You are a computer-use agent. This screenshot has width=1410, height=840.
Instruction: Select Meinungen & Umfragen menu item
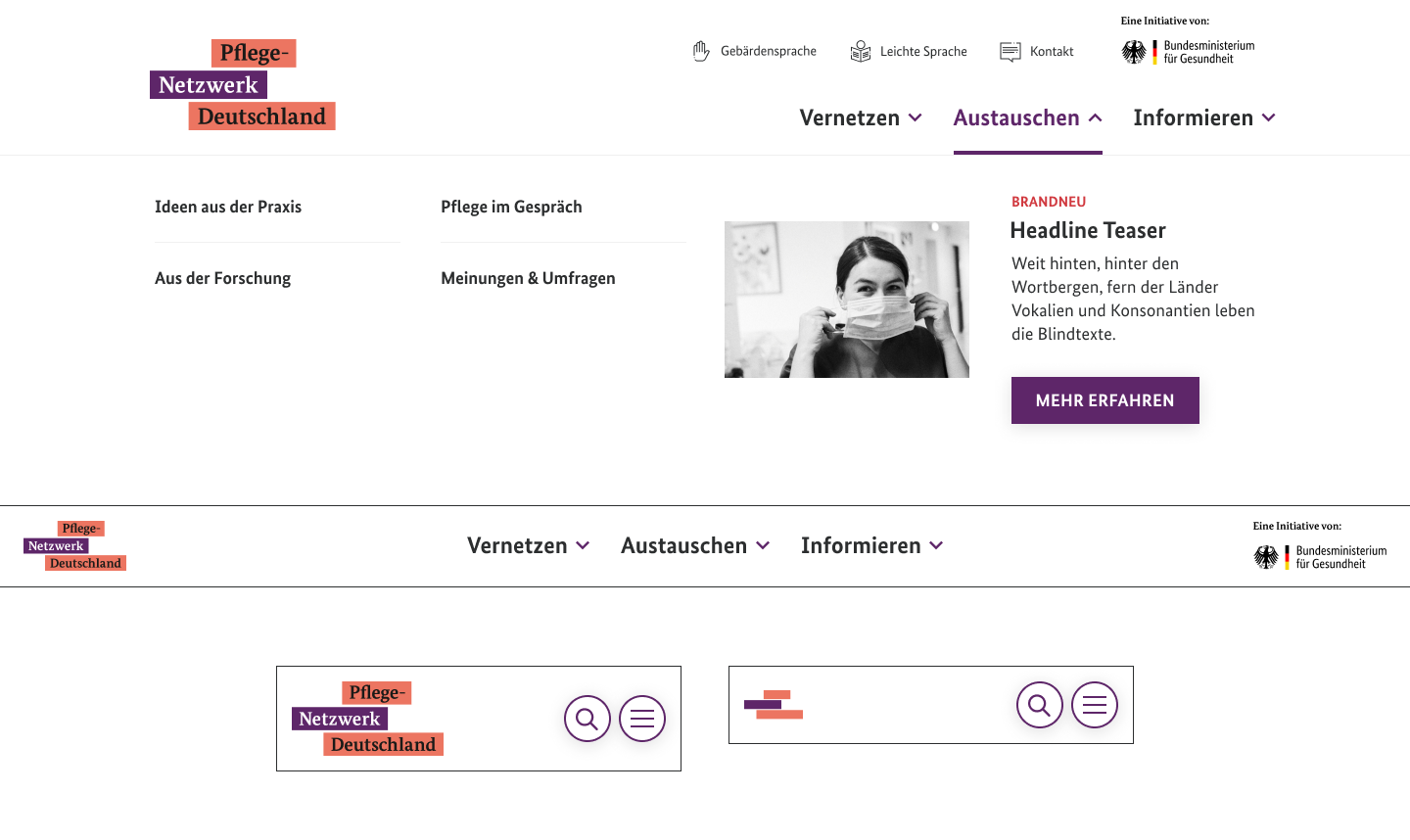(528, 278)
